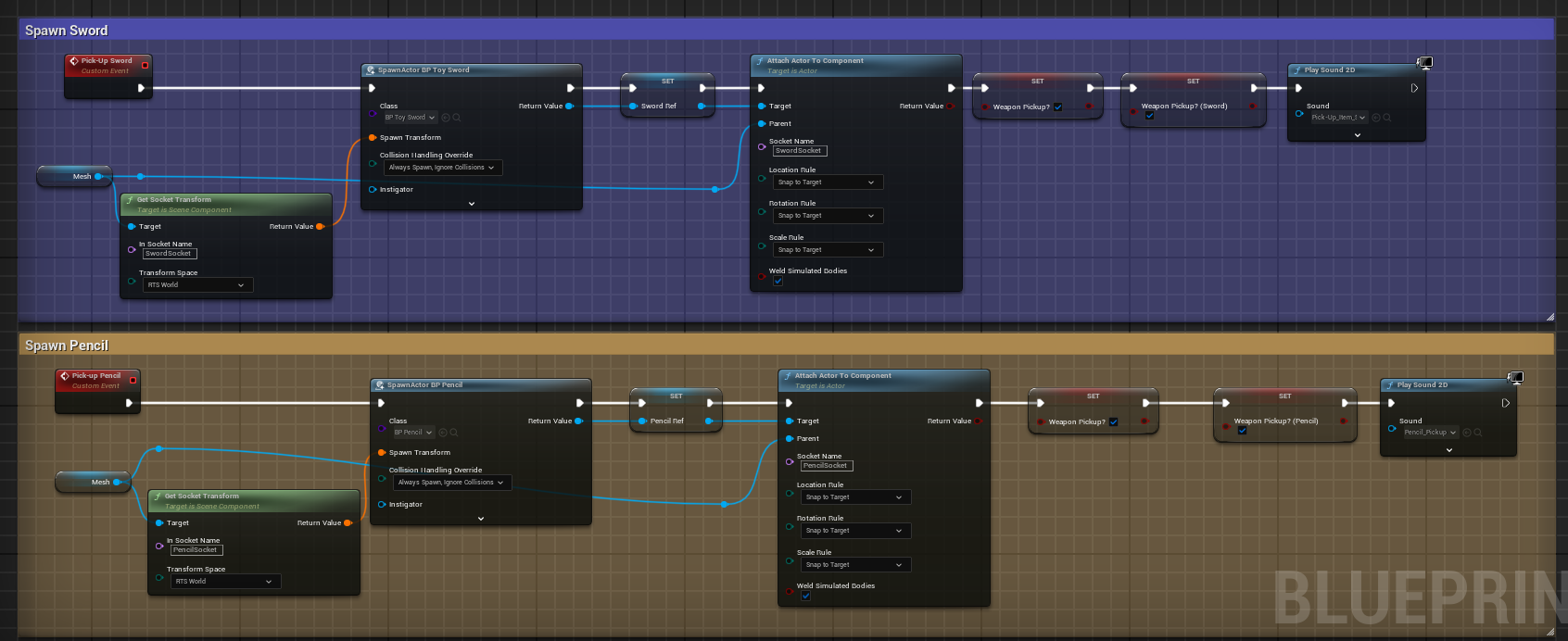Screen dimensions: 1568x641
Task: Open Transform Space dropdown in Spawn Pencil
Action: pyautogui.click(x=225, y=582)
